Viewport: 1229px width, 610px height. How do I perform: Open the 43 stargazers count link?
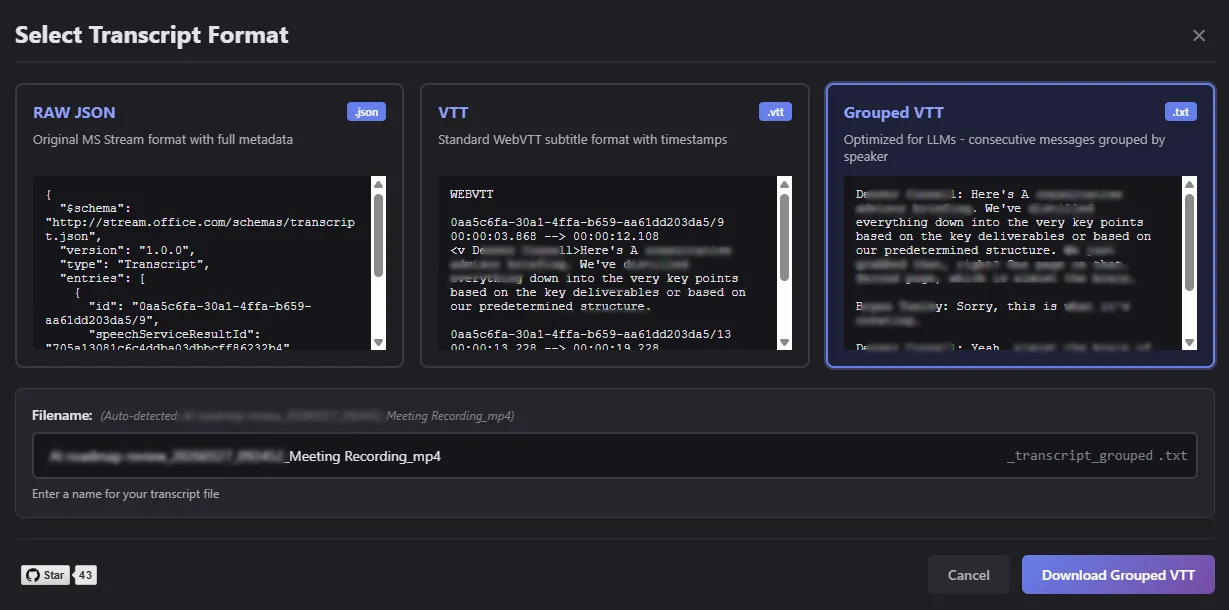click(x=86, y=575)
